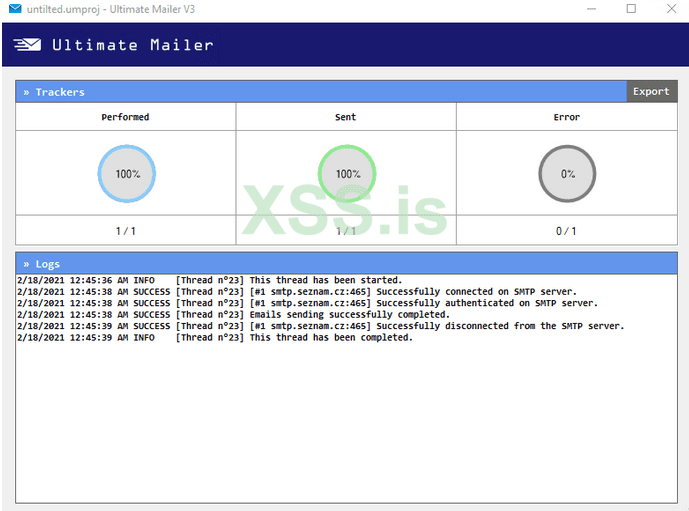Viewport: 689px width, 511px height.
Task: Select log line 'Successfully connected on SMTP server.'
Action: pyautogui.click(x=297, y=291)
